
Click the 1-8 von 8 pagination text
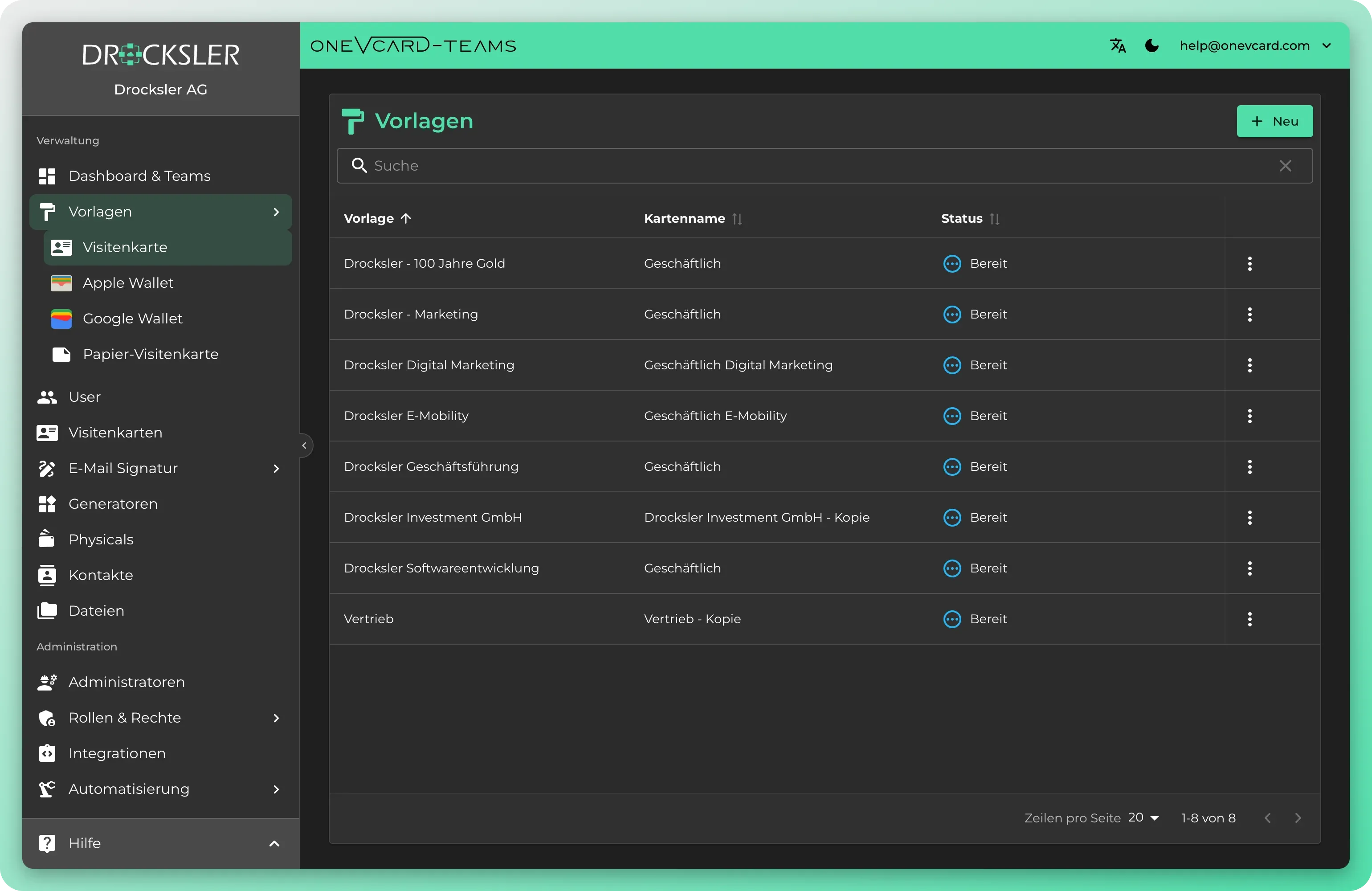tap(1208, 818)
